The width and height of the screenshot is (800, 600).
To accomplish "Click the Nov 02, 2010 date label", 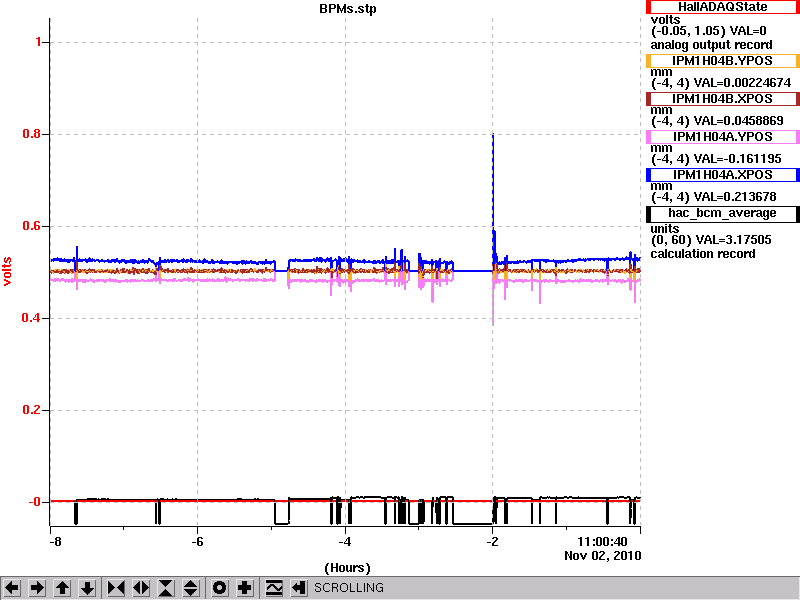I will click(x=603, y=556).
